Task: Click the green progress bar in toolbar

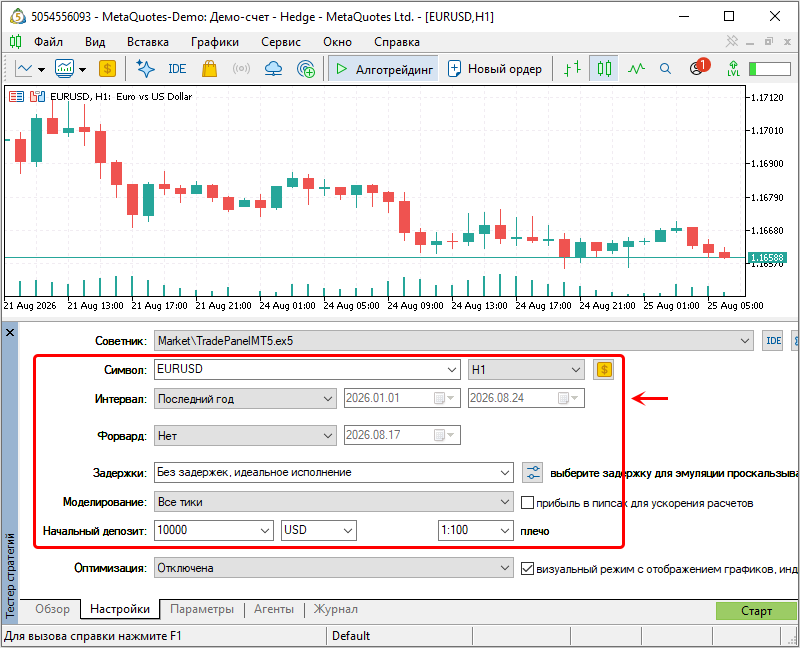Action: tap(769, 68)
